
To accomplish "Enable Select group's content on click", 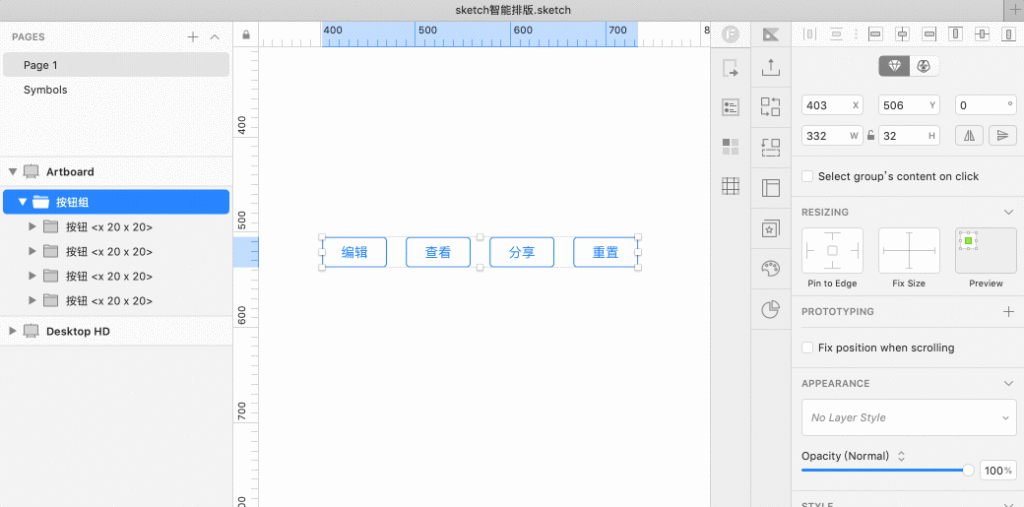I will pos(807,176).
